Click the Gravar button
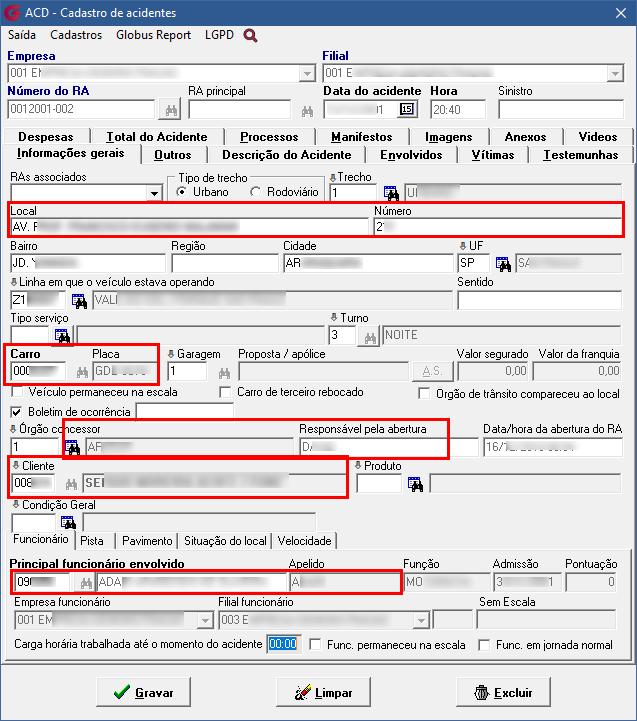 click(143, 692)
